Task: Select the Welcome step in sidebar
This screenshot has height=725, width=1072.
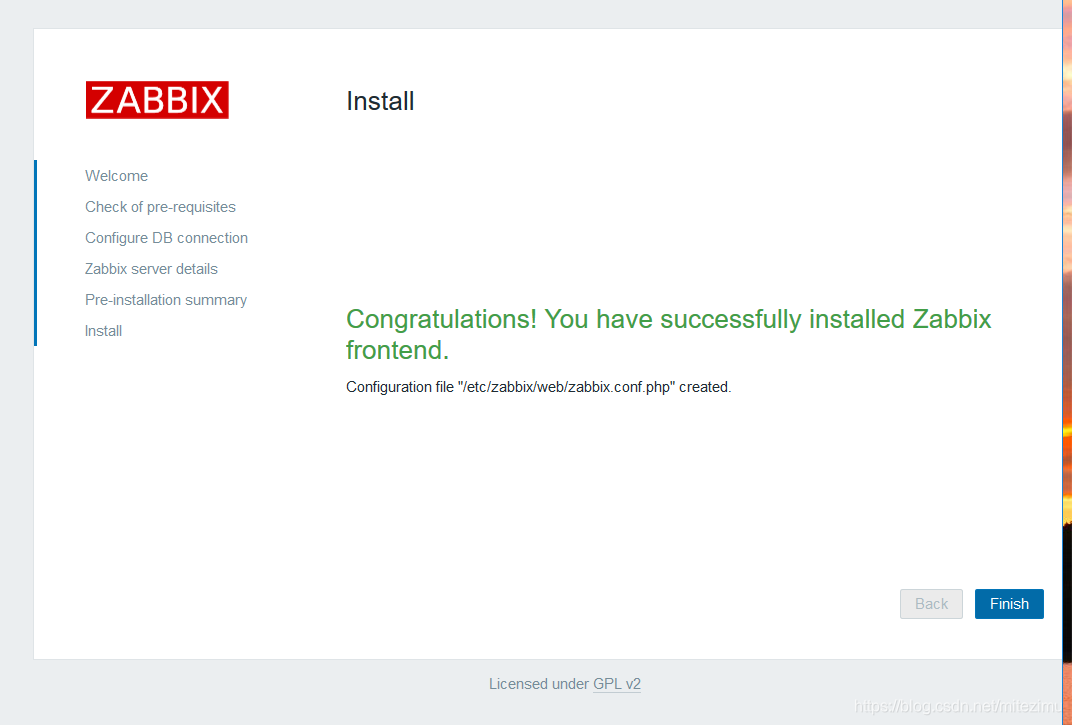Action: coord(116,176)
